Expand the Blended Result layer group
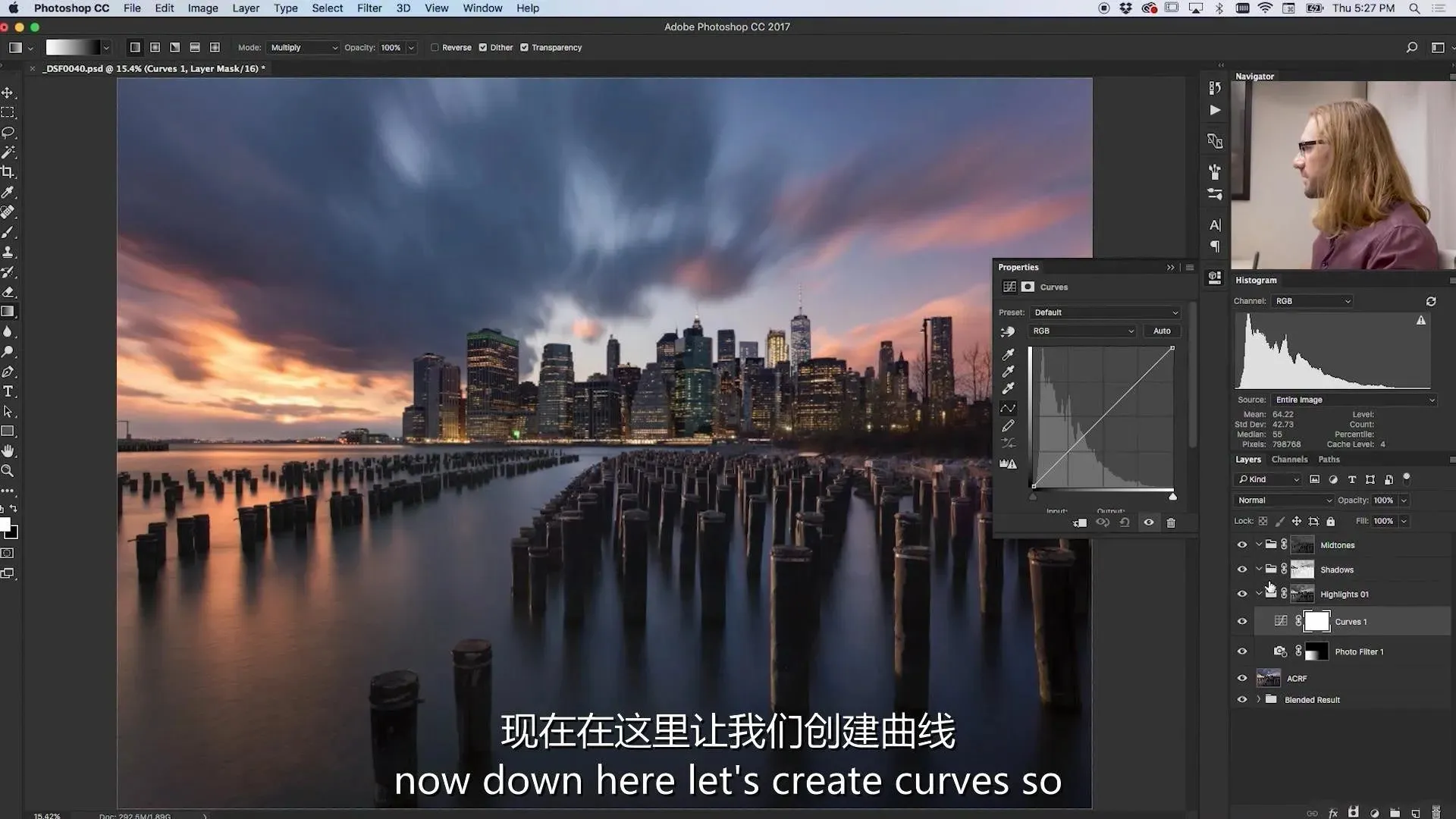This screenshot has height=819, width=1456. pos(1259,699)
